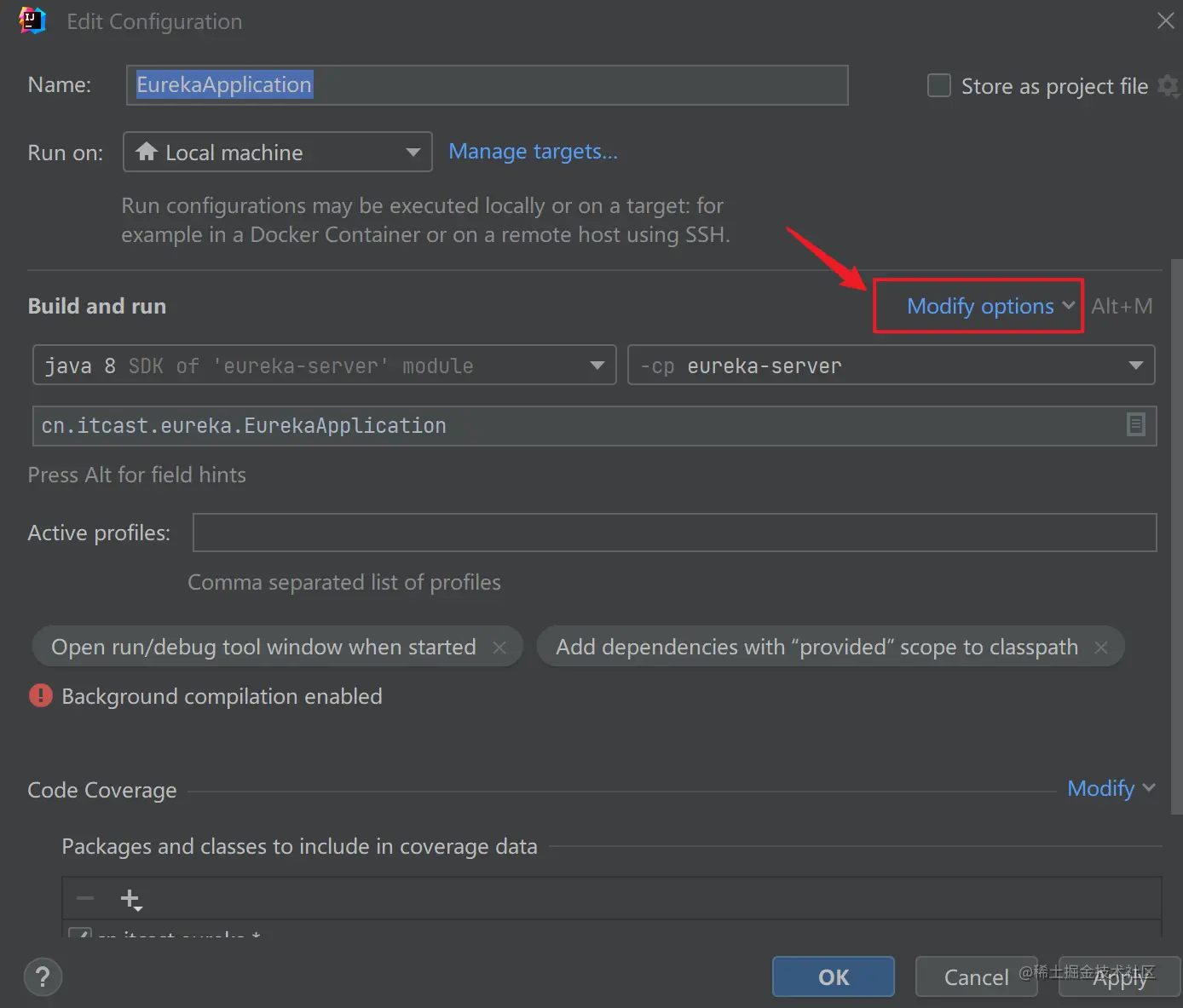Open the Run on Local machine dropdown
The width and height of the screenshot is (1183, 1008).
[278, 152]
